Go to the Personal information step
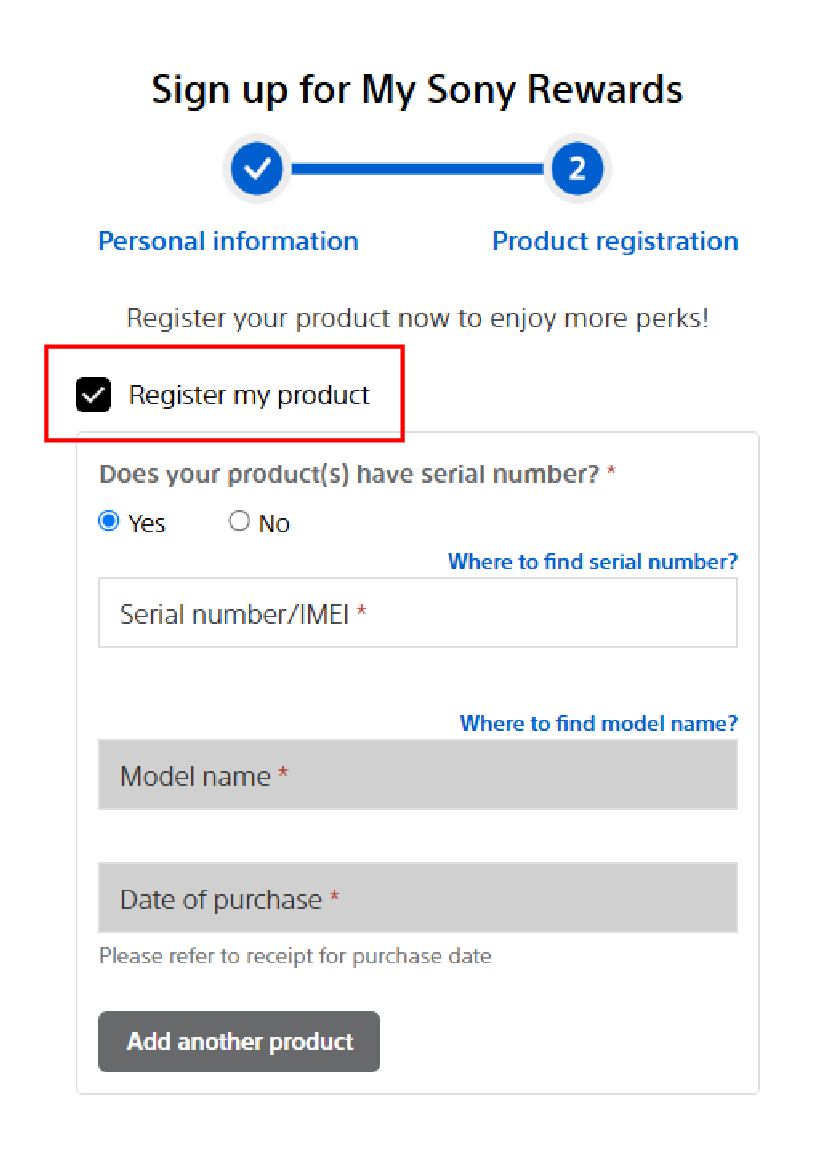The height and width of the screenshot is (1155, 831). pyautogui.click(x=228, y=241)
